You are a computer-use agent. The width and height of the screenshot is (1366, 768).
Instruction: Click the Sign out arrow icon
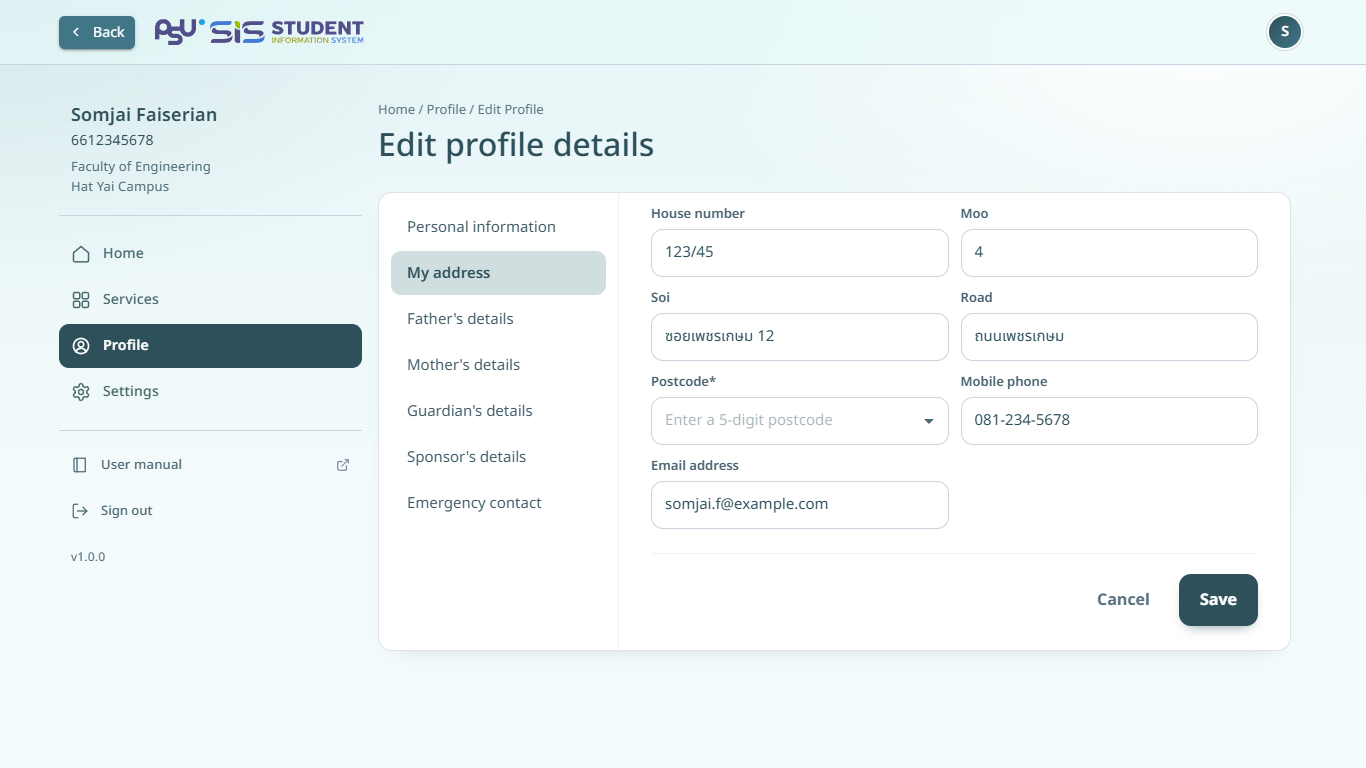click(80, 511)
